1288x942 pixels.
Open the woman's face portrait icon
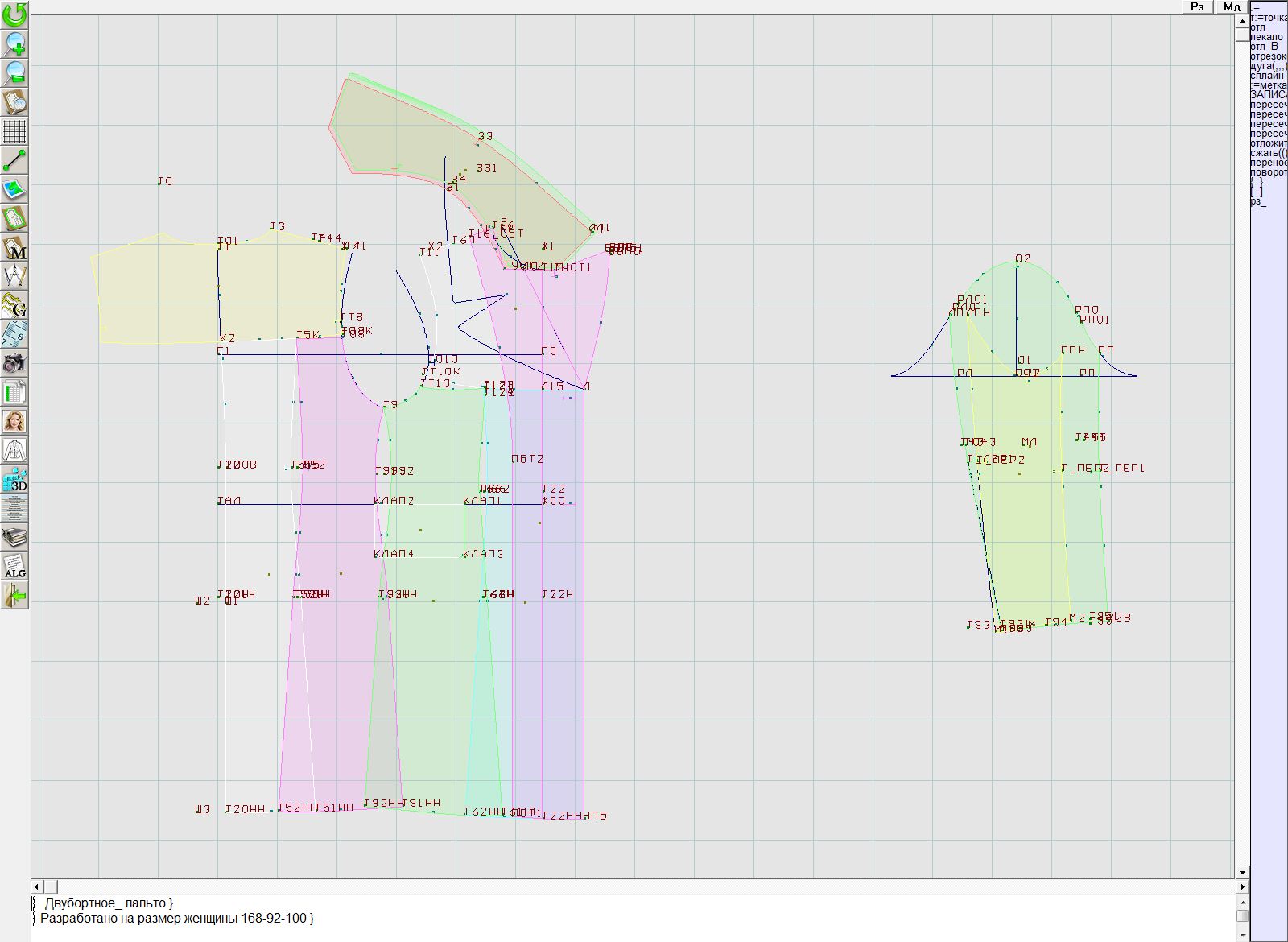point(14,421)
